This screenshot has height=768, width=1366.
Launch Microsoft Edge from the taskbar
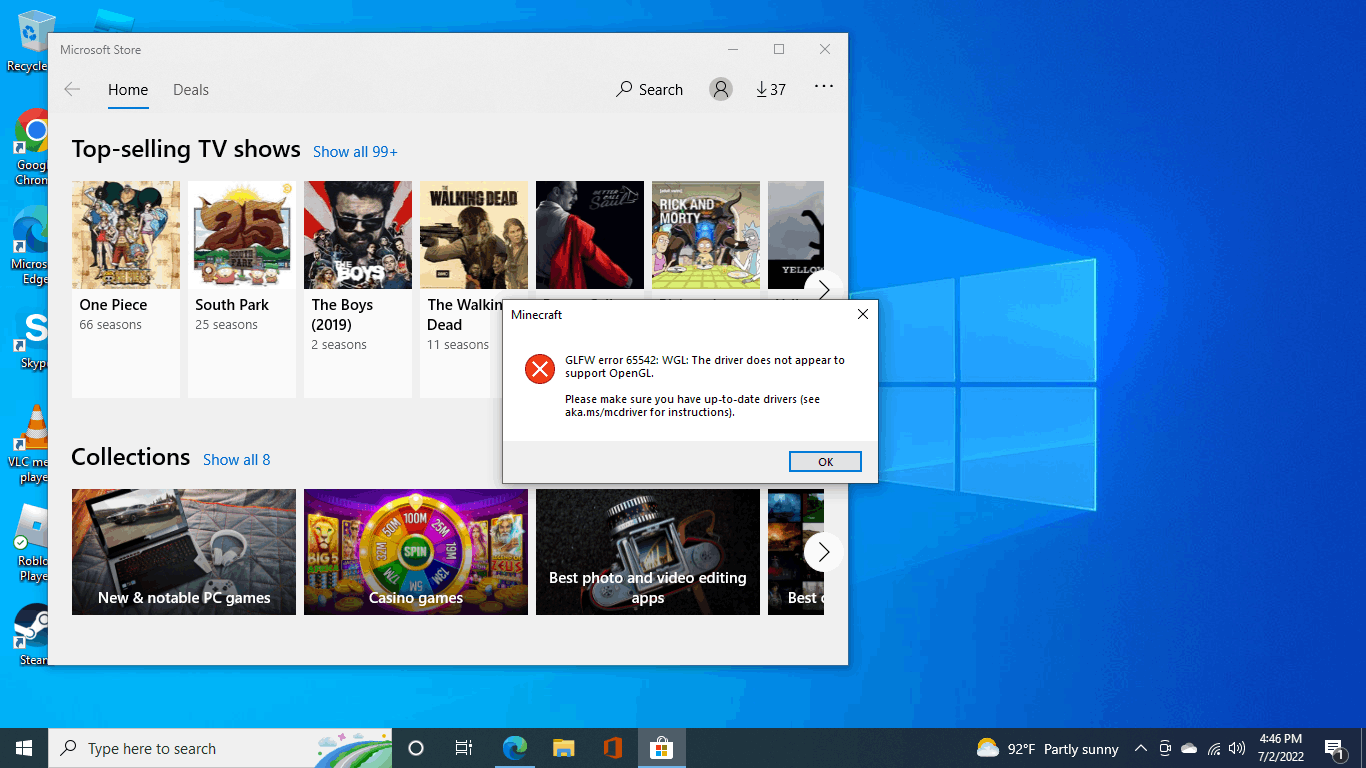coord(515,748)
